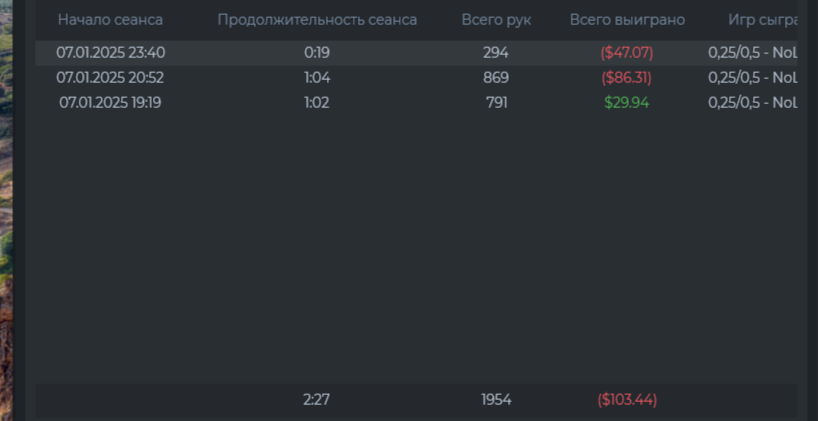Click the 1954 total hands summary
This screenshot has height=421, width=818.
[x=496, y=400]
